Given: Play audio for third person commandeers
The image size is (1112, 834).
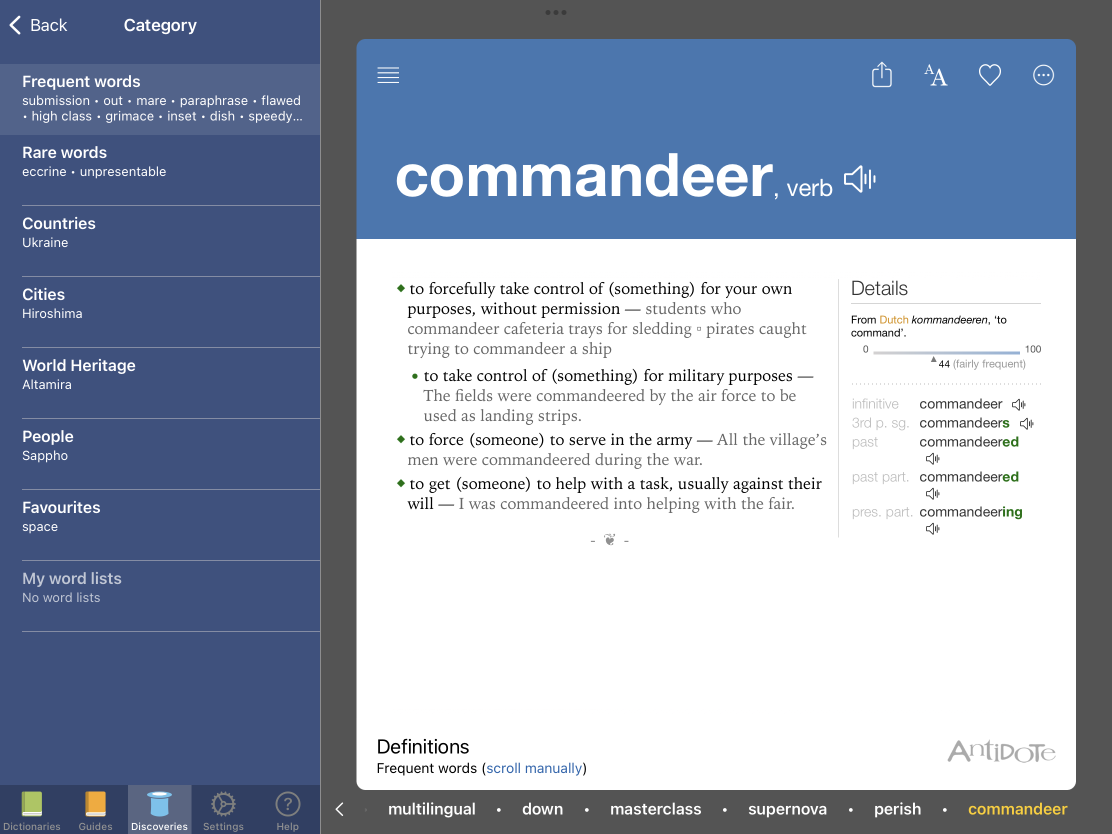Looking at the screenshot, I should pyautogui.click(x=1026, y=424).
